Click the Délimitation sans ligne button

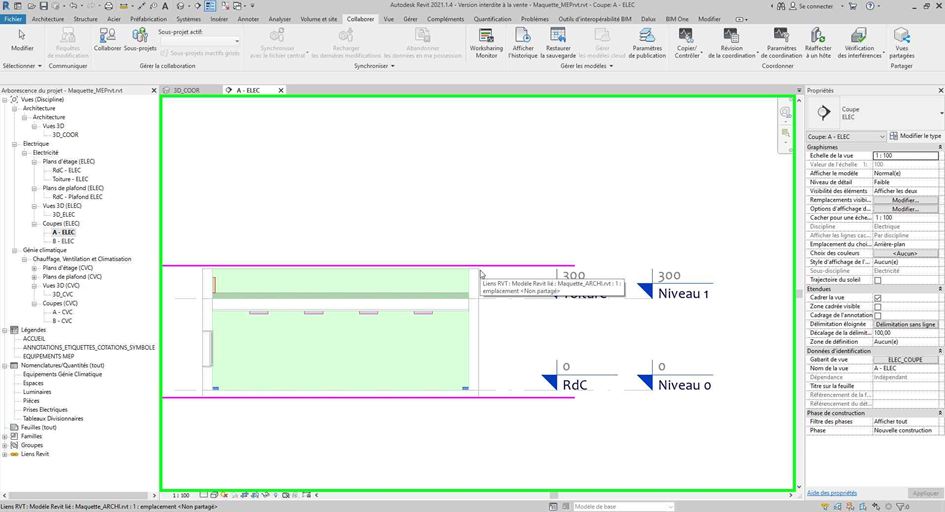905,325
